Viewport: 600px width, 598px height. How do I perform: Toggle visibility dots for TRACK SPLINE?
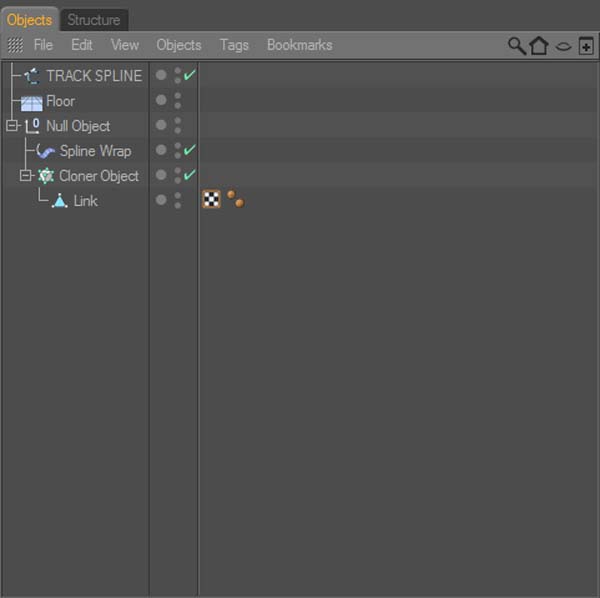coord(178,75)
